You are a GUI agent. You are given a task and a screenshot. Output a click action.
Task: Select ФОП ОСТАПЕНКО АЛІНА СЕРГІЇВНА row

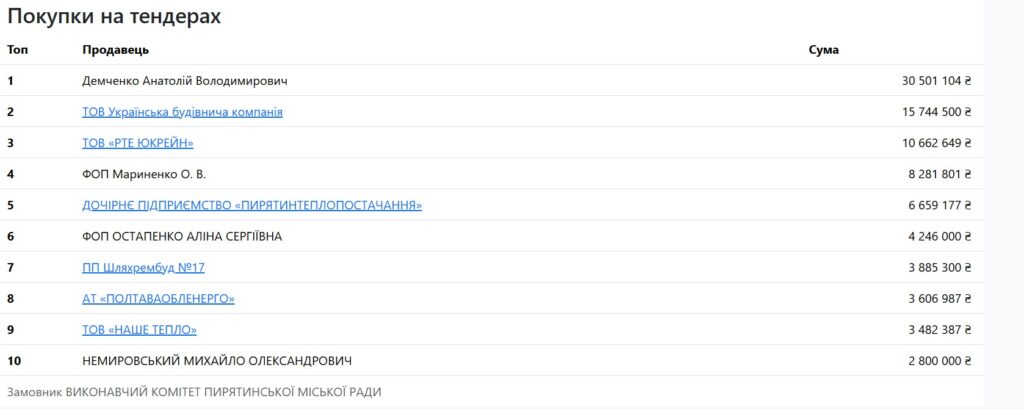(182, 236)
